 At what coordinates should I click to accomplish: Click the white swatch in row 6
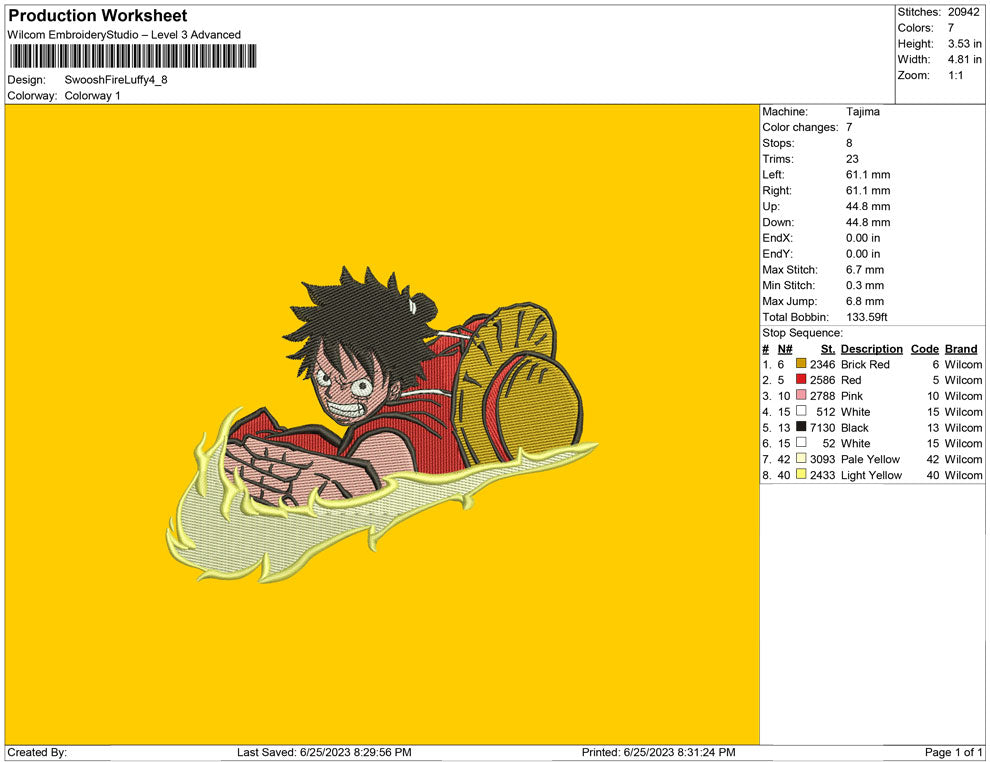801,443
